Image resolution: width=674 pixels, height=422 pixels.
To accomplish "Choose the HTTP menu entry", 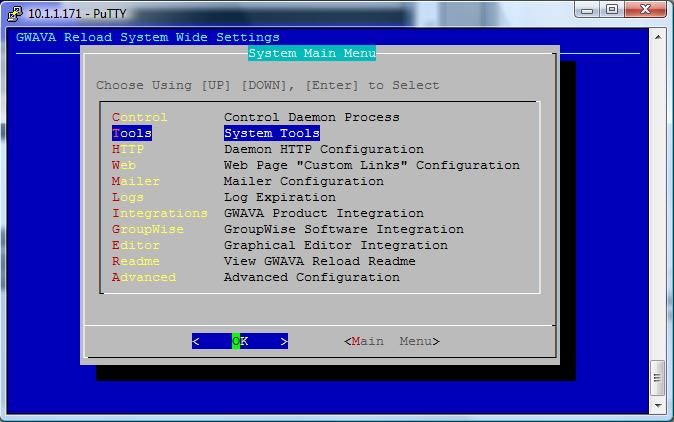I will coord(128,149).
